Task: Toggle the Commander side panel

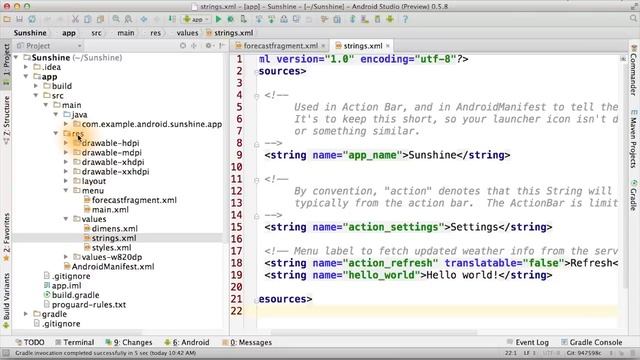Action: pos(633,69)
